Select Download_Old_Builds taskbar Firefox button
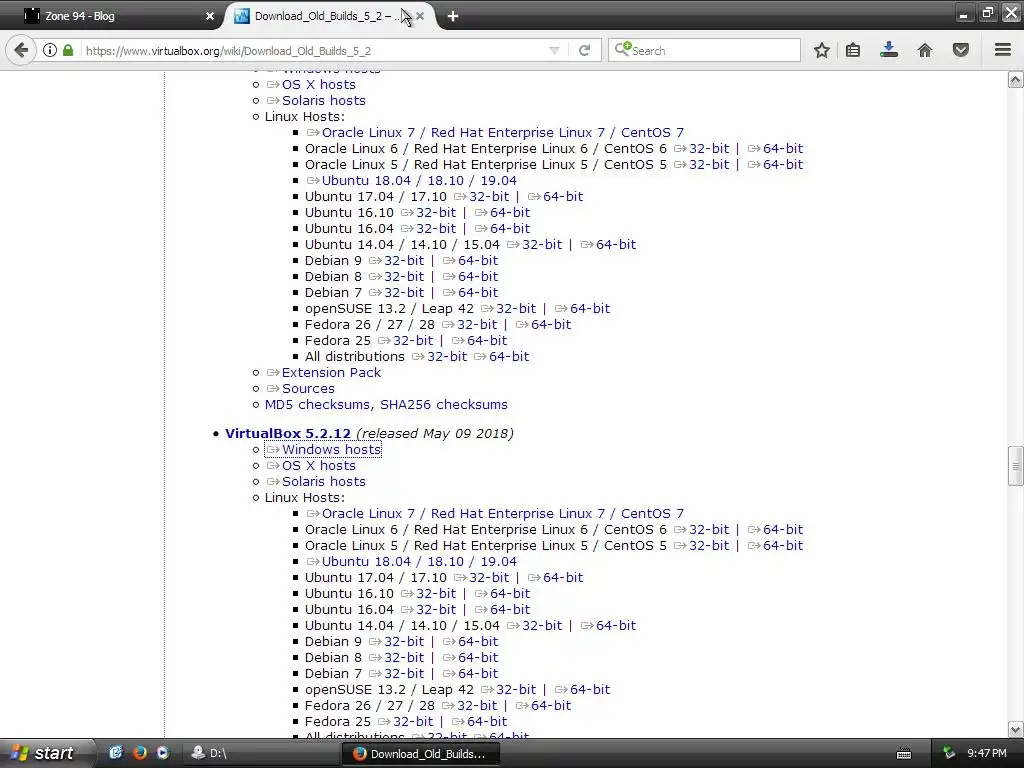The width and height of the screenshot is (1024, 768). pos(421,754)
